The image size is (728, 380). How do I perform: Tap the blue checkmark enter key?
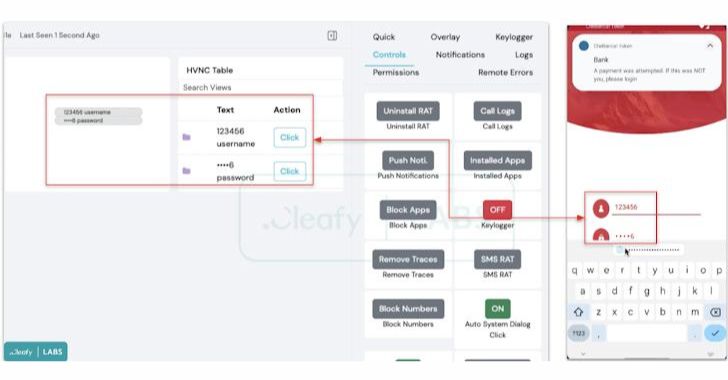[x=715, y=333]
